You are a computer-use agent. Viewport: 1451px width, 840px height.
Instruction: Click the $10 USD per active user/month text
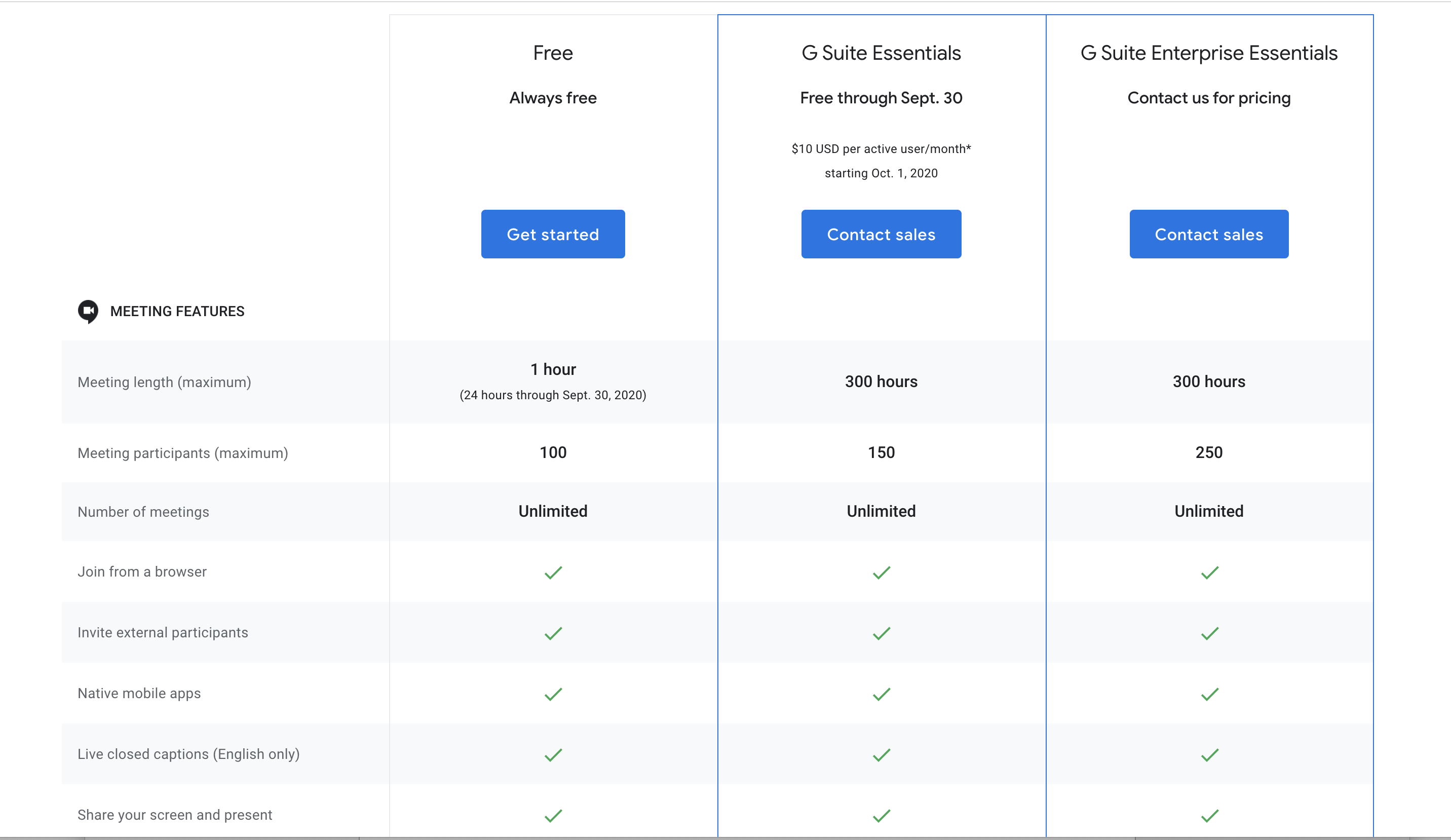tap(881, 148)
